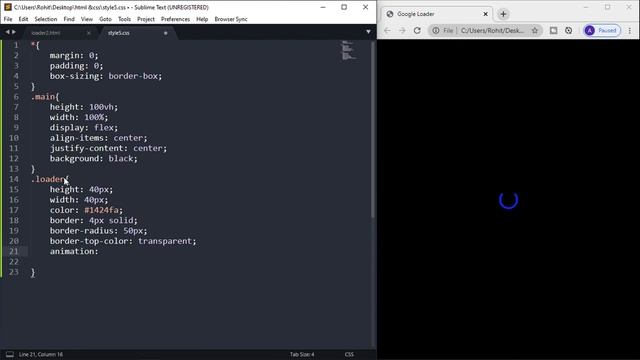
Task: Maximize the Sublime Text window
Action: (344, 7)
